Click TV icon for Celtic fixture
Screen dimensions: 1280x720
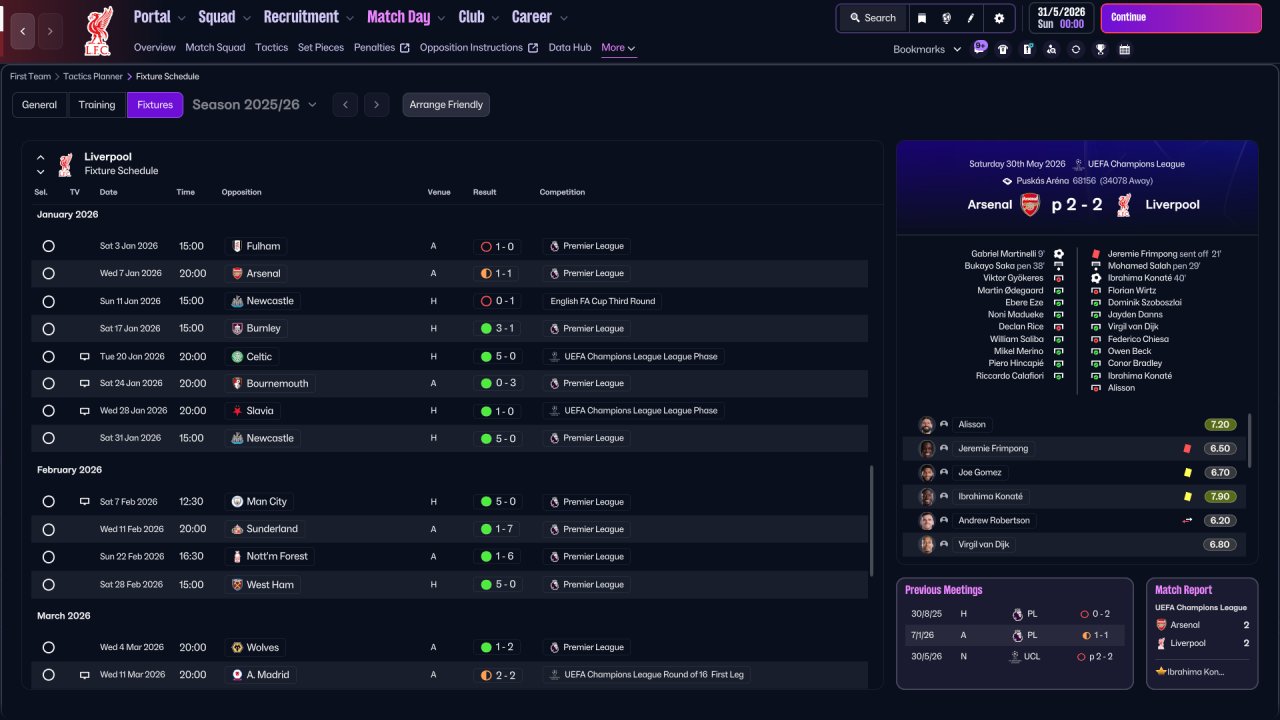[85, 357]
